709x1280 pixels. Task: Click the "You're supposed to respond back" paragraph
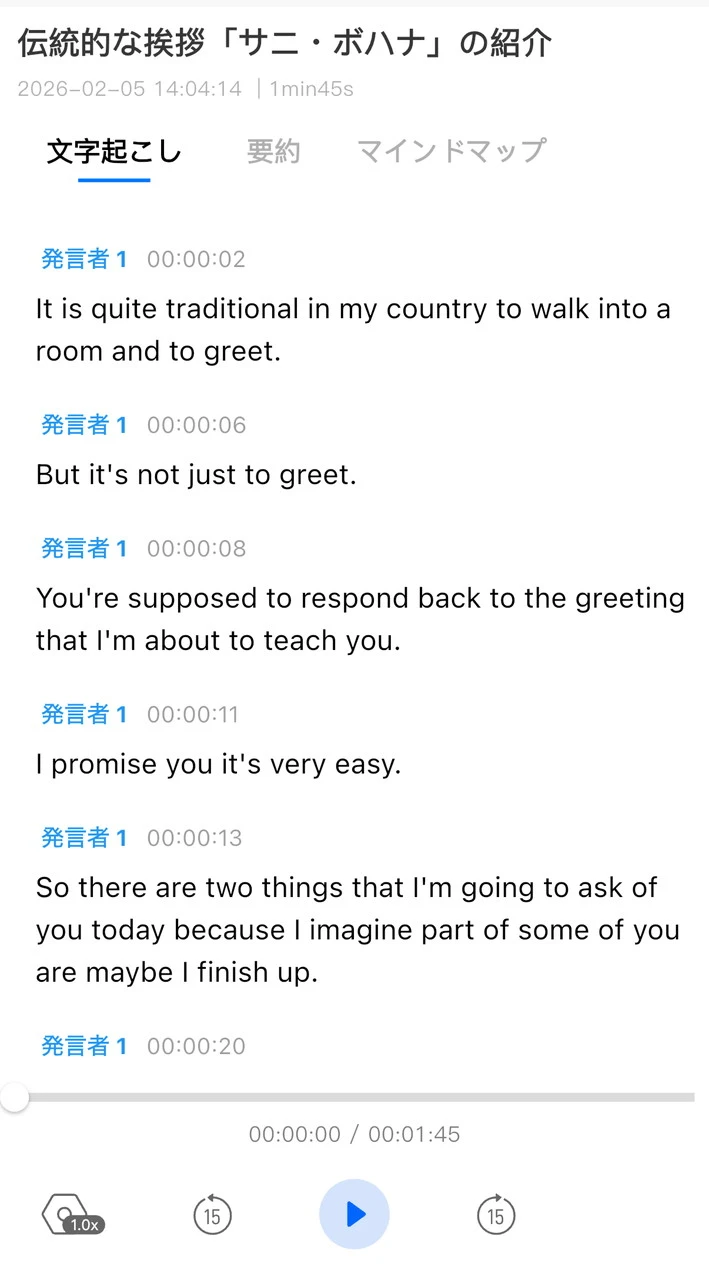point(360,619)
